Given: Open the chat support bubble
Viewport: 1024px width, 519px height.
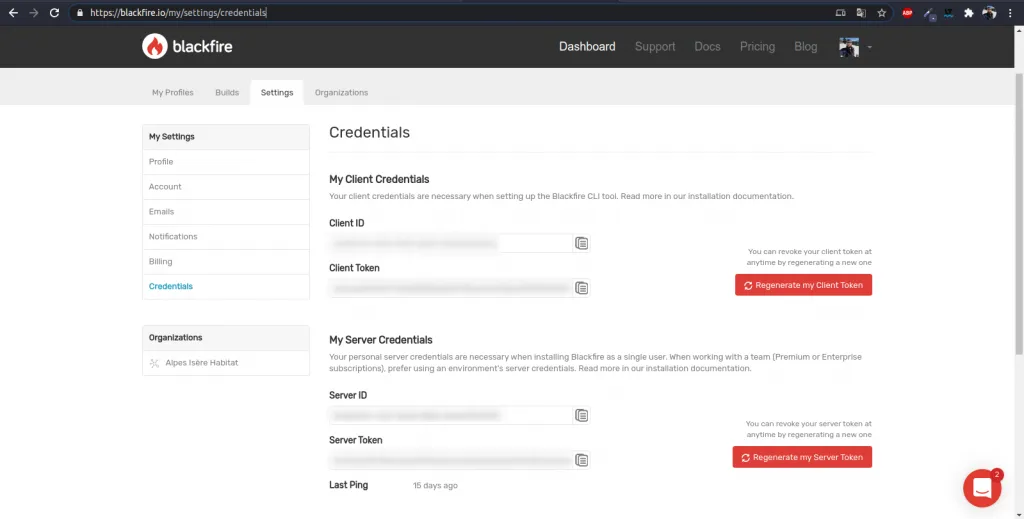Looking at the screenshot, I should coord(982,487).
